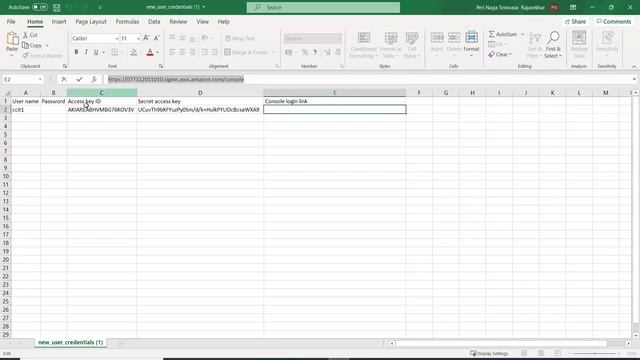Screen dimensions: 640x360
Task: Cancel formula entry with X icon
Action: pos(64,79)
